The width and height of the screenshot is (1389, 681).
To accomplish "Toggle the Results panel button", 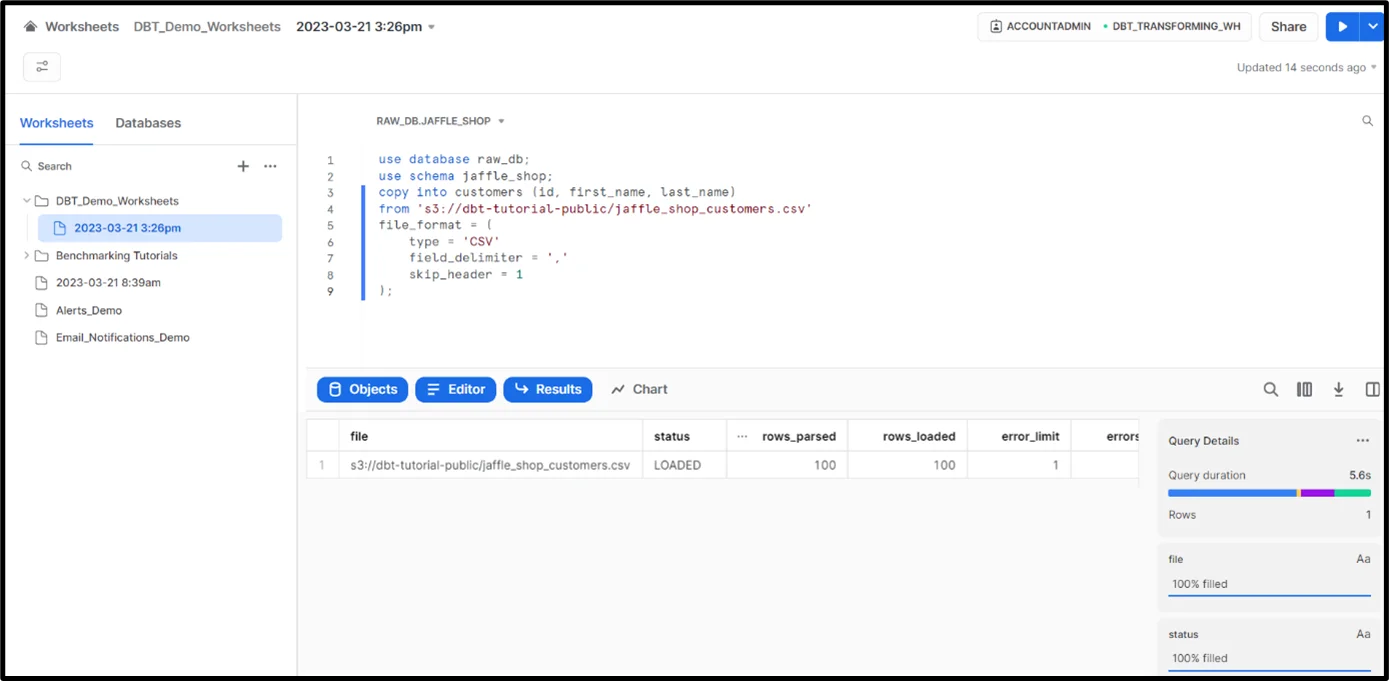I will [x=547, y=390].
